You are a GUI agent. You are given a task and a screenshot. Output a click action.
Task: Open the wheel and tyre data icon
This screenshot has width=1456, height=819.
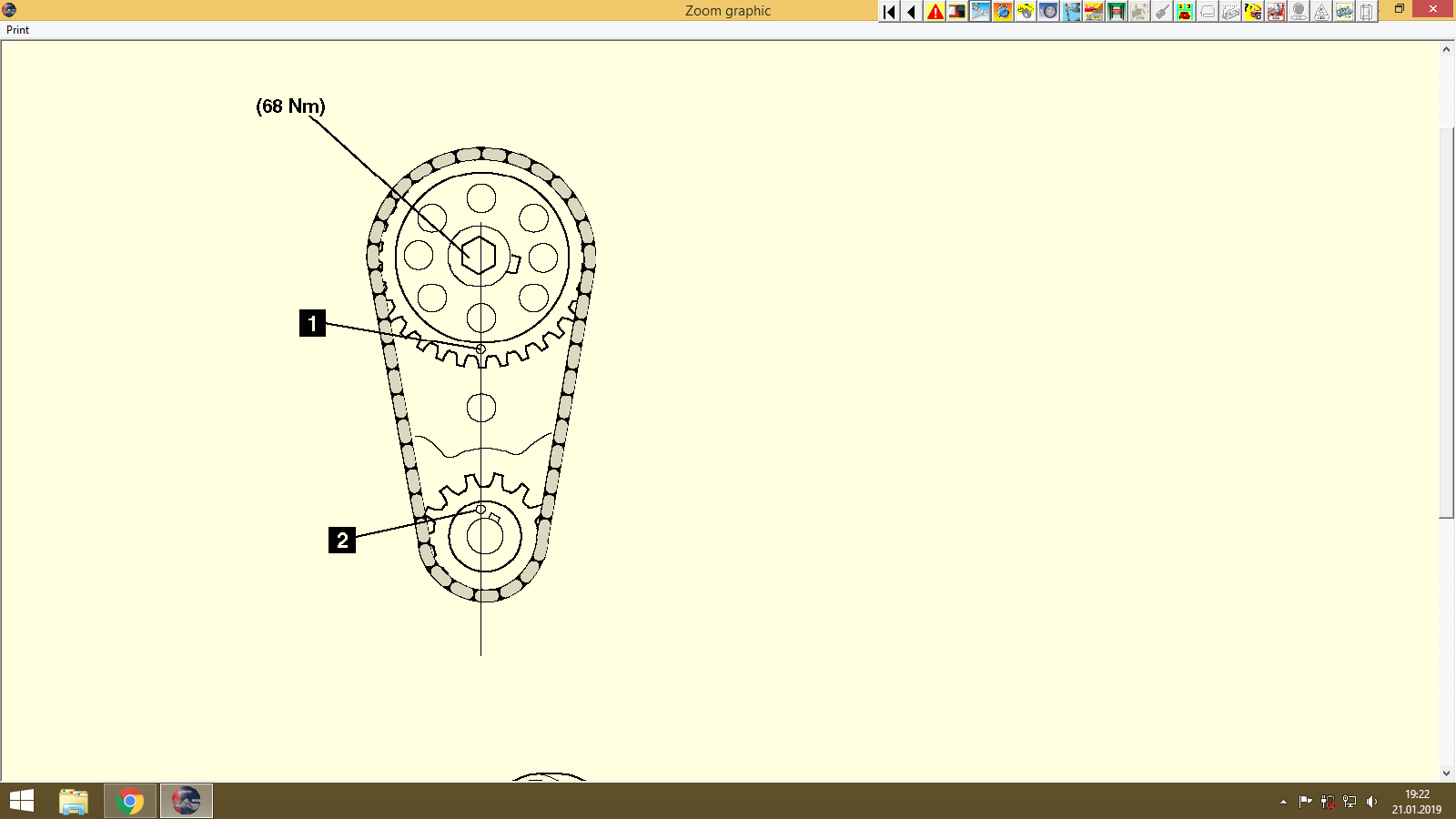[x=1048, y=12]
